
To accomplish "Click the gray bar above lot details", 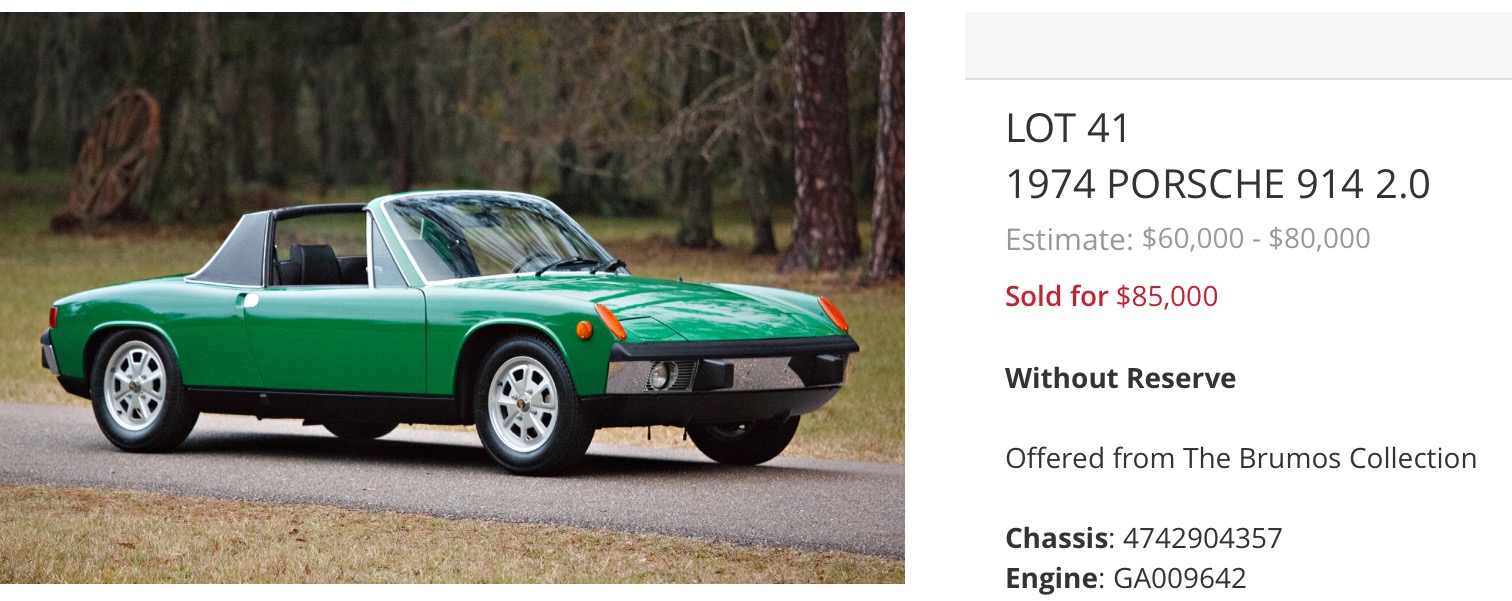I will 1238,45.
